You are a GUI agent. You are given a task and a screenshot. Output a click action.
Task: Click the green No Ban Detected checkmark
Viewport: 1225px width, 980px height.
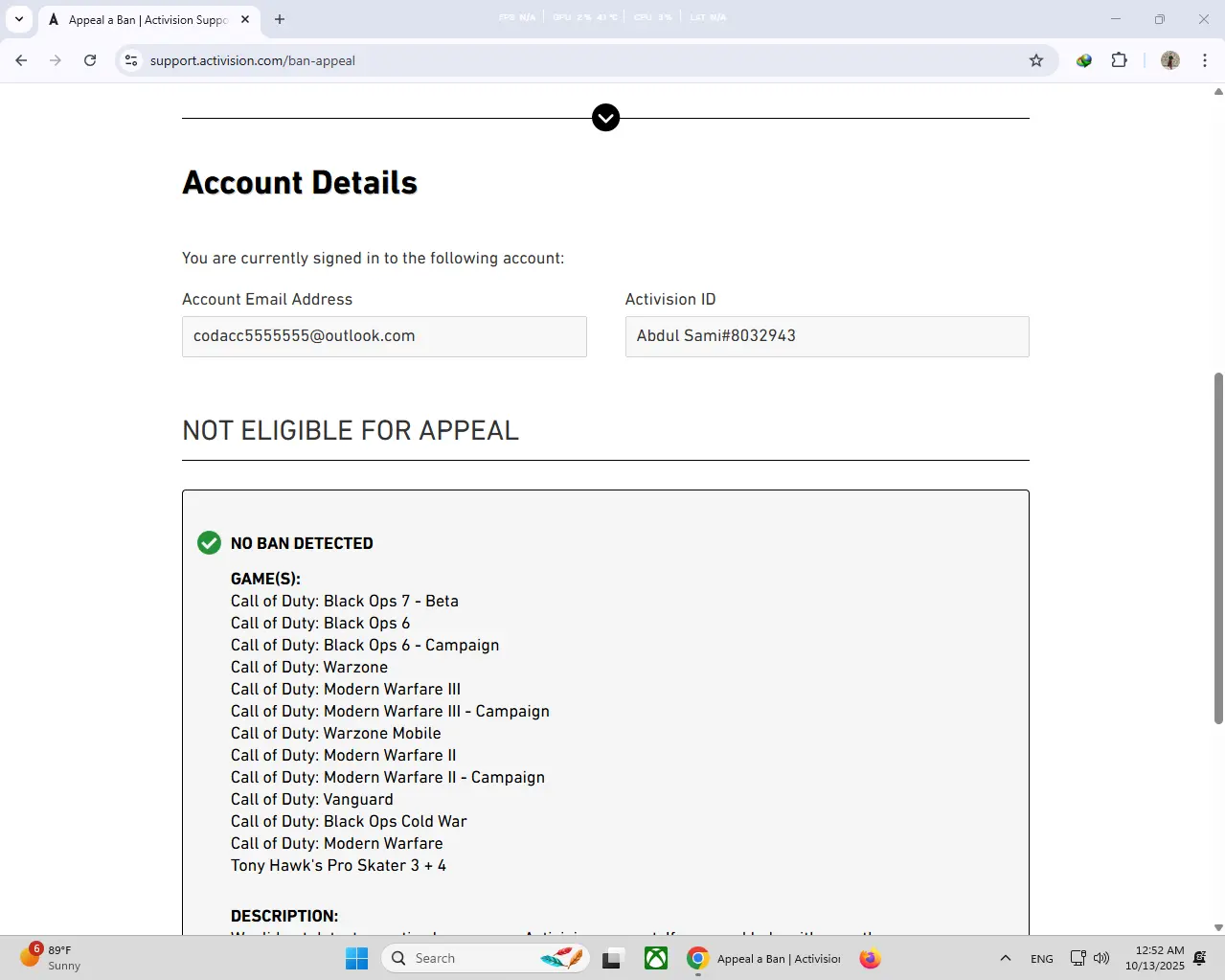coord(209,543)
